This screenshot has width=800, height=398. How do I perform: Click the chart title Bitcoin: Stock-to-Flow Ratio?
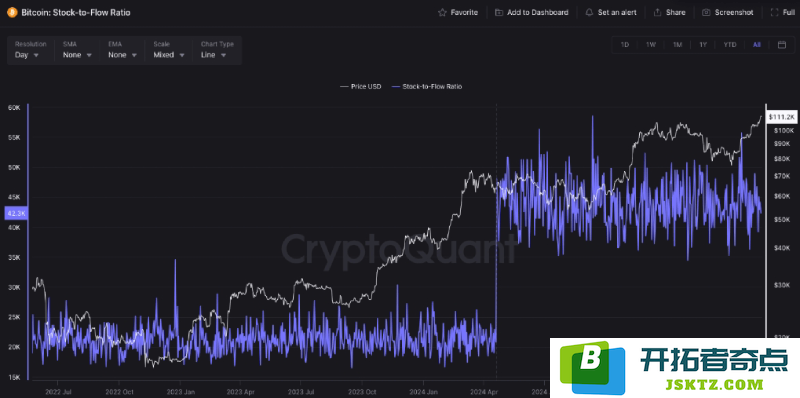[76, 12]
